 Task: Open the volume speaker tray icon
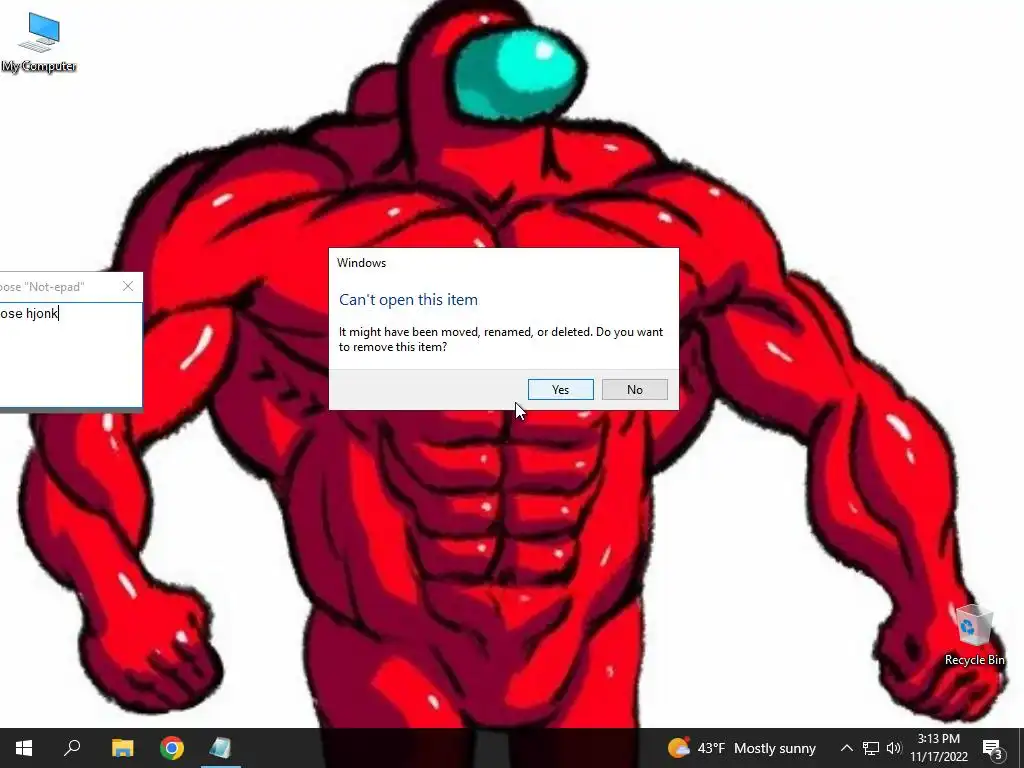894,748
